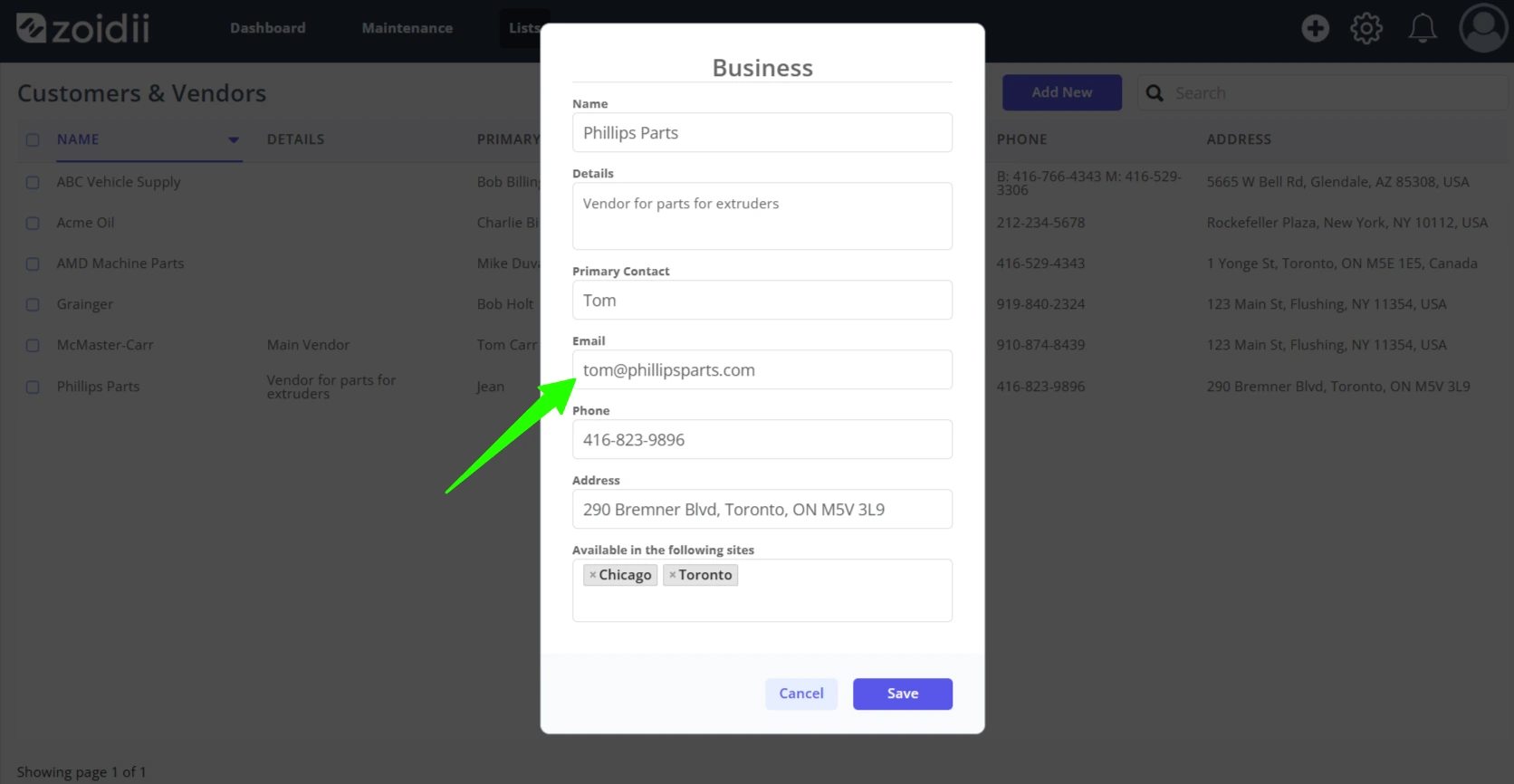Select ABC Vehicle Supply name

[x=119, y=182]
